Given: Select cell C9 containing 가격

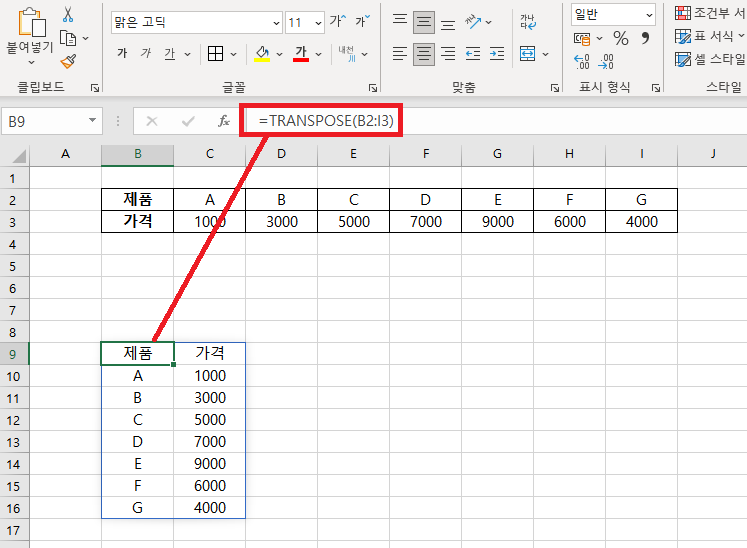Looking at the screenshot, I should coord(210,353).
